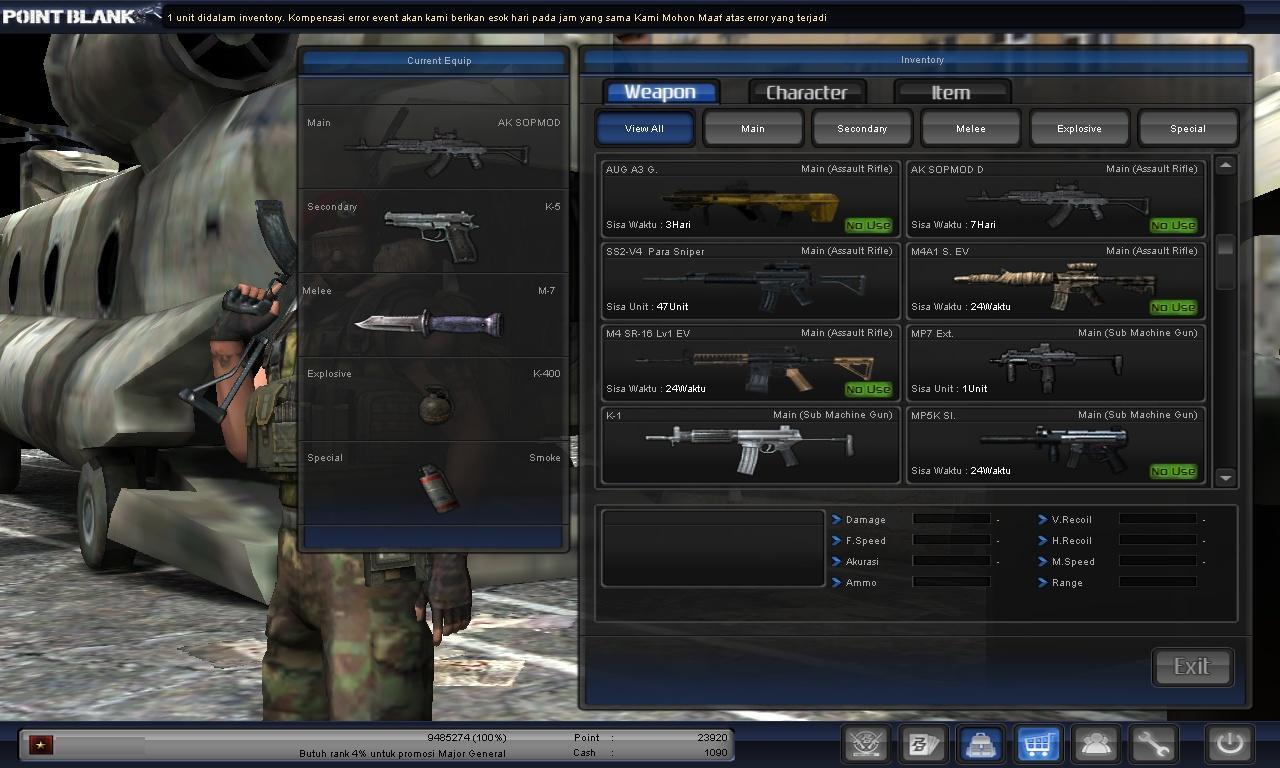The width and height of the screenshot is (1280, 768).
Task: Click the Point Blank logo
Action: (x=80, y=15)
